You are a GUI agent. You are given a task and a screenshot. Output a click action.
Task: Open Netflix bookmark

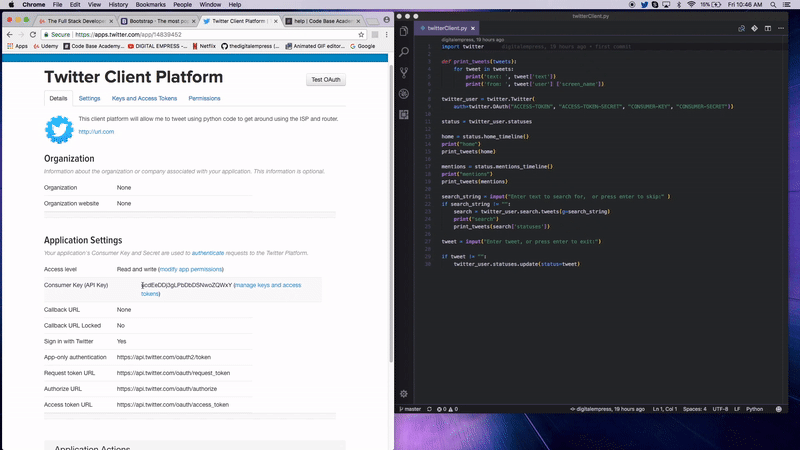coord(204,46)
